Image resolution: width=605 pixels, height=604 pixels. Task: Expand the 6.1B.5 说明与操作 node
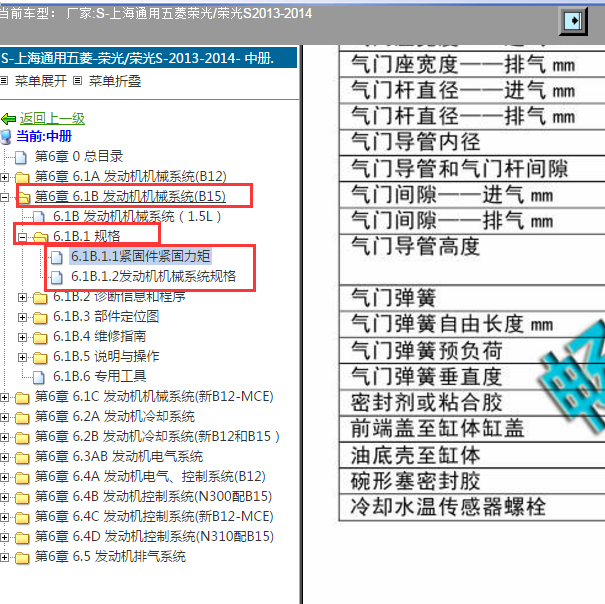pyautogui.click(x=22, y=357)
